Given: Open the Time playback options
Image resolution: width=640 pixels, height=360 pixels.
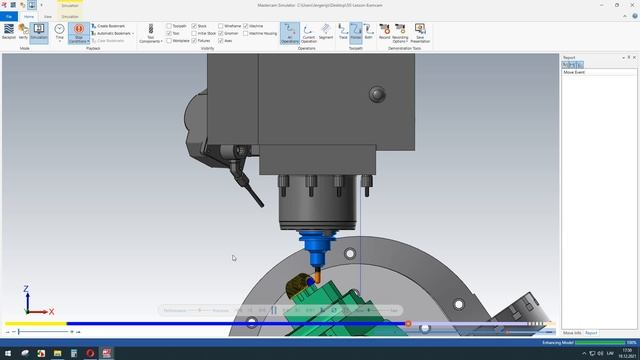Looking at the screenshot, I should 60,33.
